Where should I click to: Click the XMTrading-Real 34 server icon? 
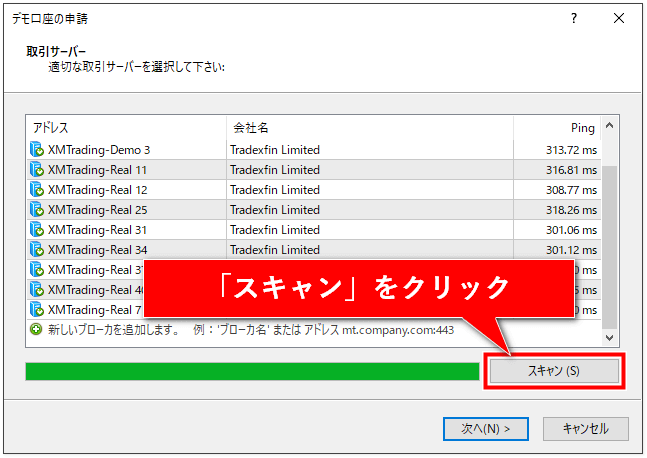pyautogui.click(x=37, y=250)
